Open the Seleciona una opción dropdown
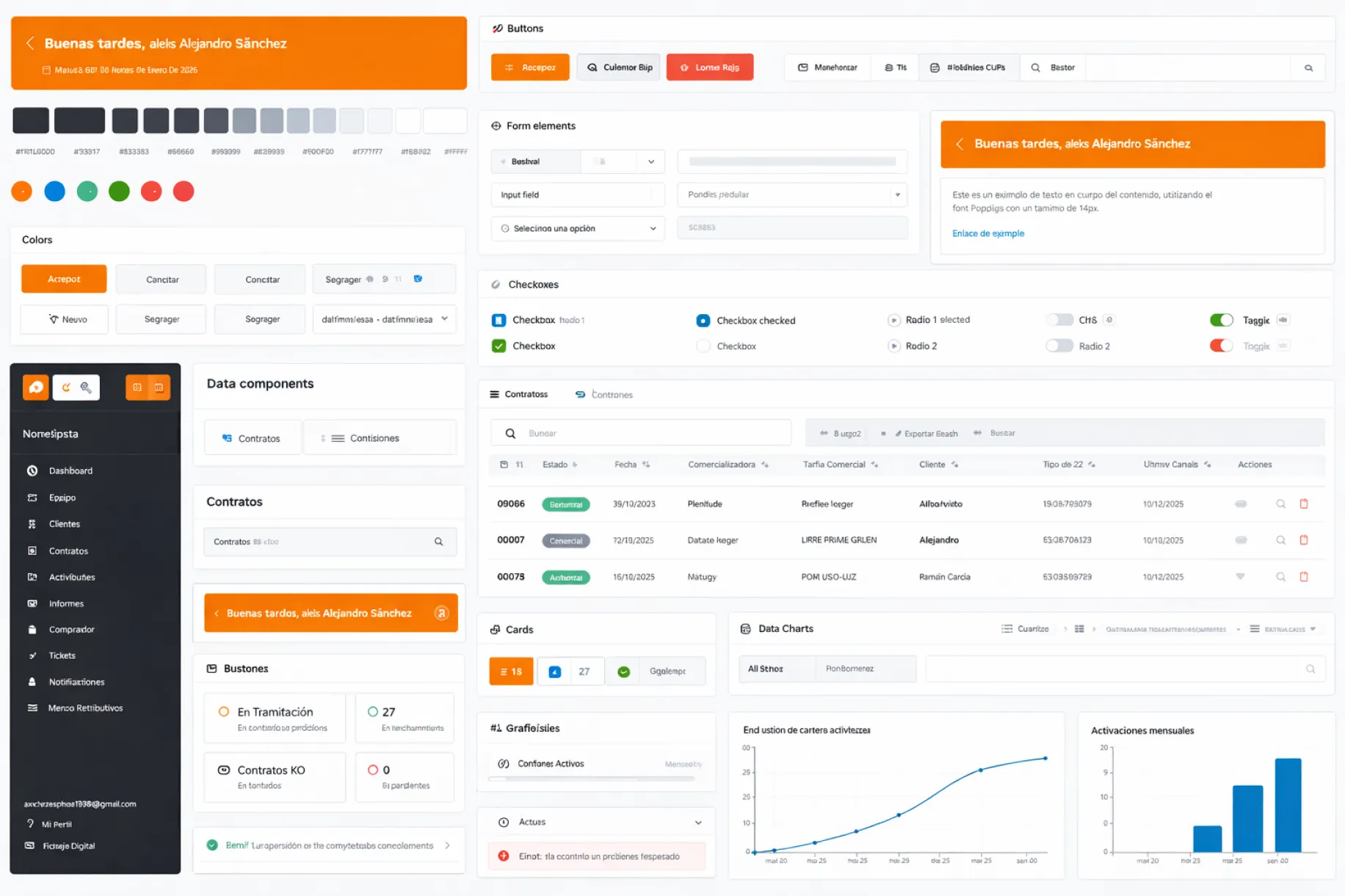The width and height of the screenshot is (1345, 896). tap(578, 228)
